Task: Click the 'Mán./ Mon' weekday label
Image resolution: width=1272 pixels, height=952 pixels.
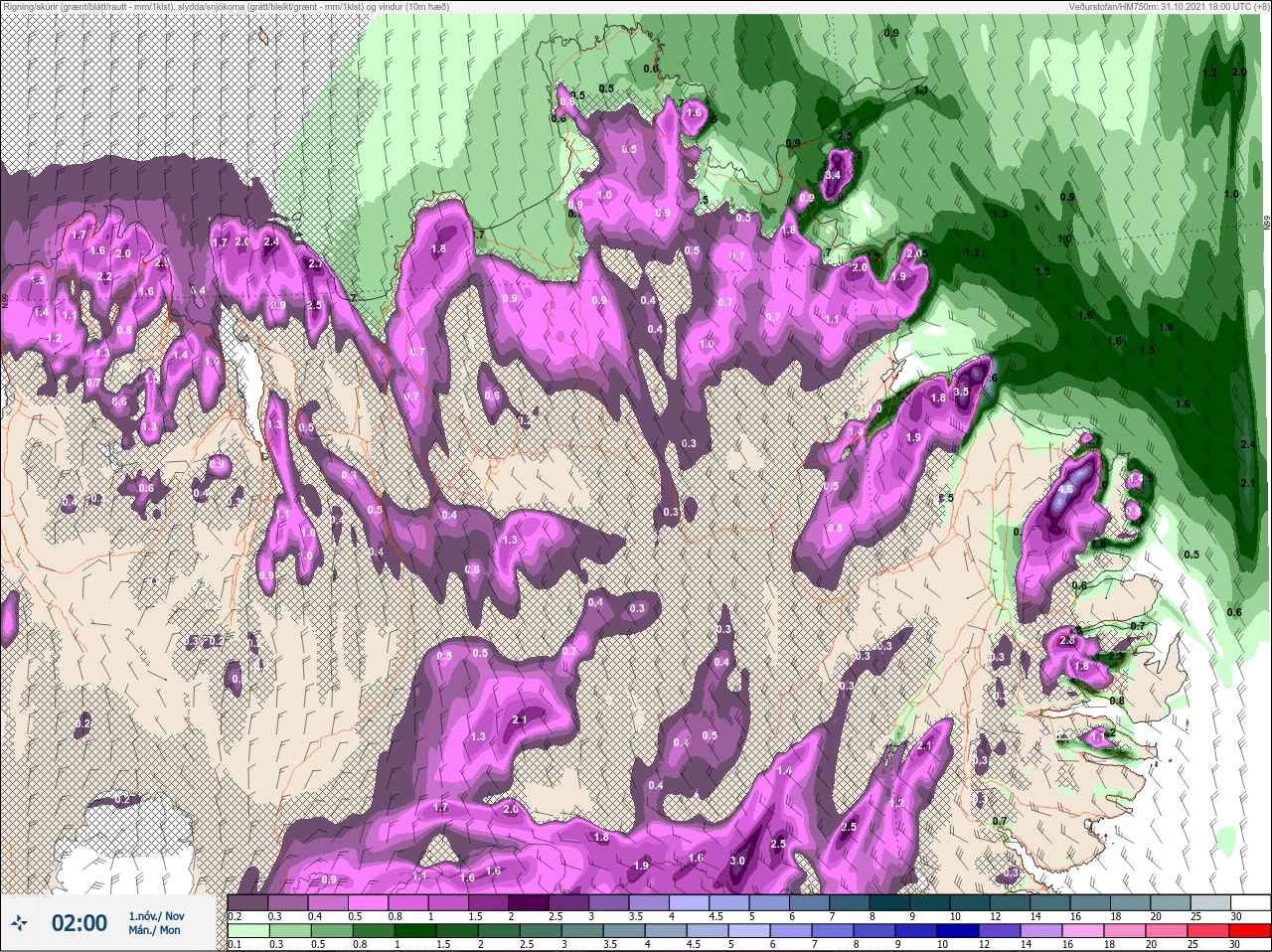Action: pyautogui.click(x=155, y=931)
